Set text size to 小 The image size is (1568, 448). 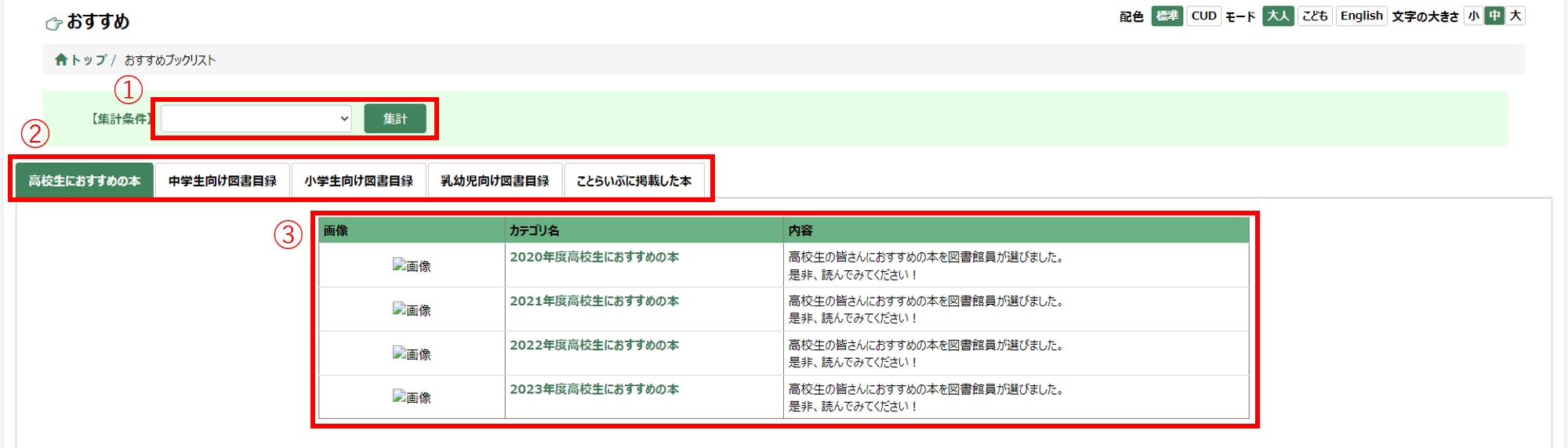coord(1474,16)
